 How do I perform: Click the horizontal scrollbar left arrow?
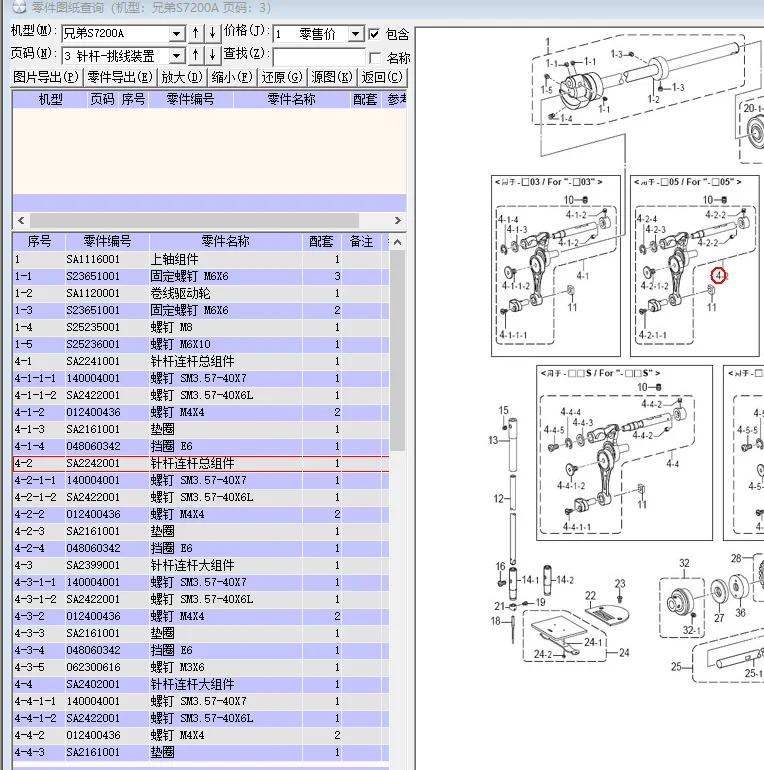point(21,220)
